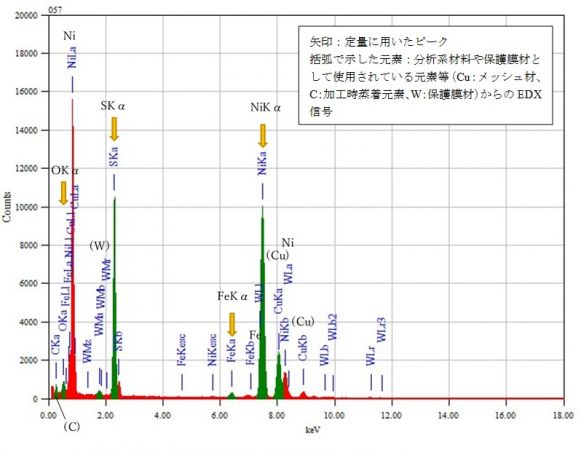This screenshot has height=450, width=581.
Task: Click the '(C)' label below the axis
Action: pos(72,427)
